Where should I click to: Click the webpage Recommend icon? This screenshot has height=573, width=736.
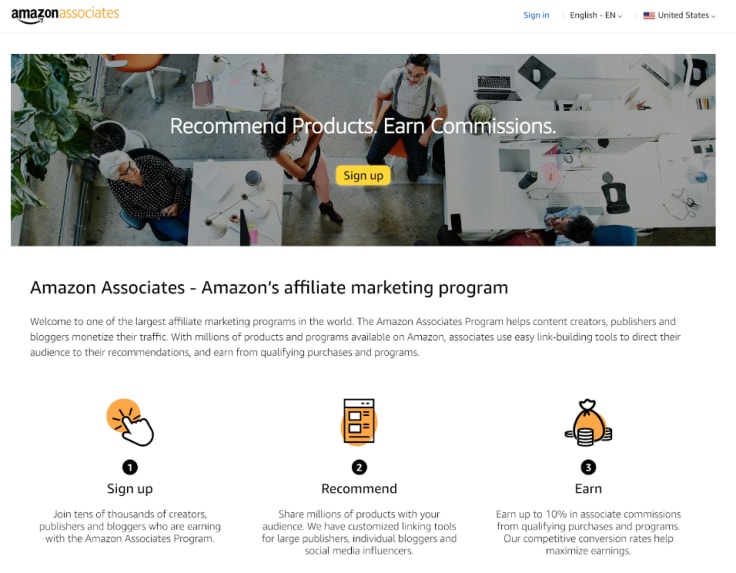359,421
